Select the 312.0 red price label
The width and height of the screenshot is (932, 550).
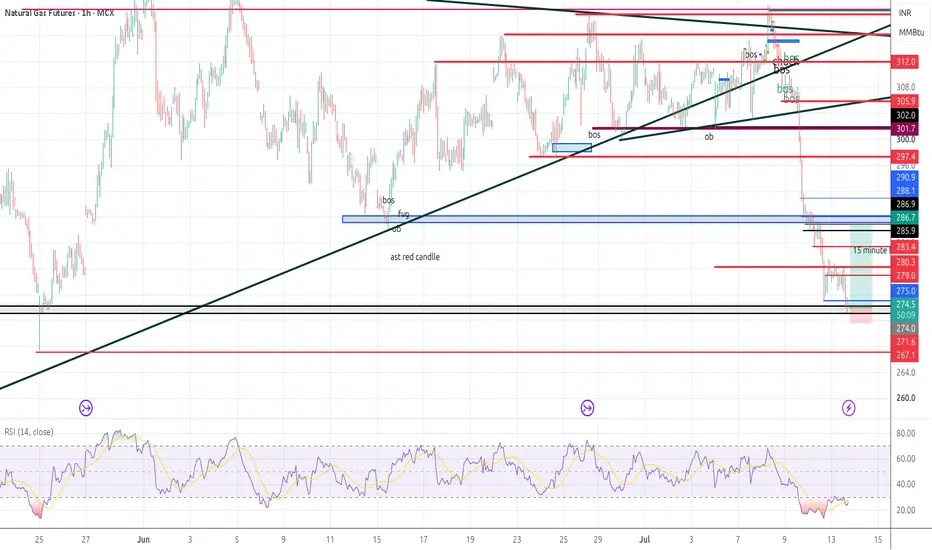click(905, 62)
